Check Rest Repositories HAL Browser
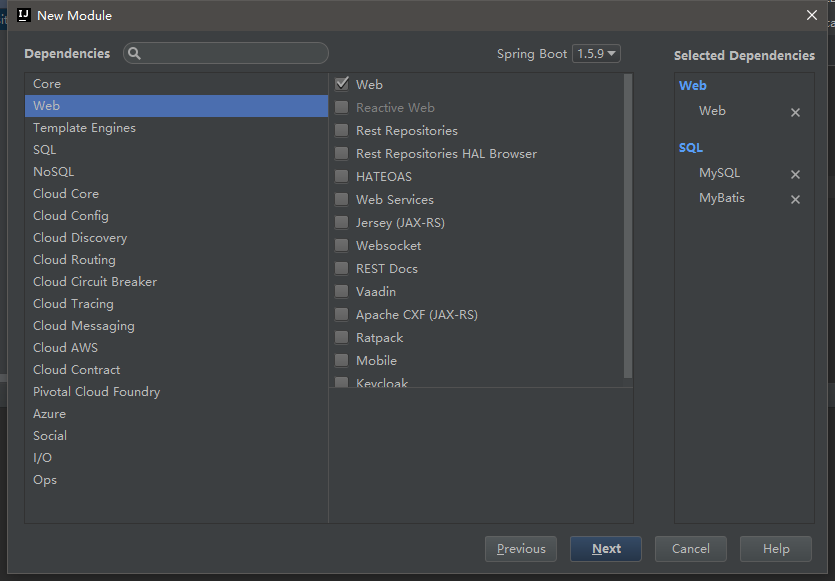835x581 pixels. coord(342,153)
